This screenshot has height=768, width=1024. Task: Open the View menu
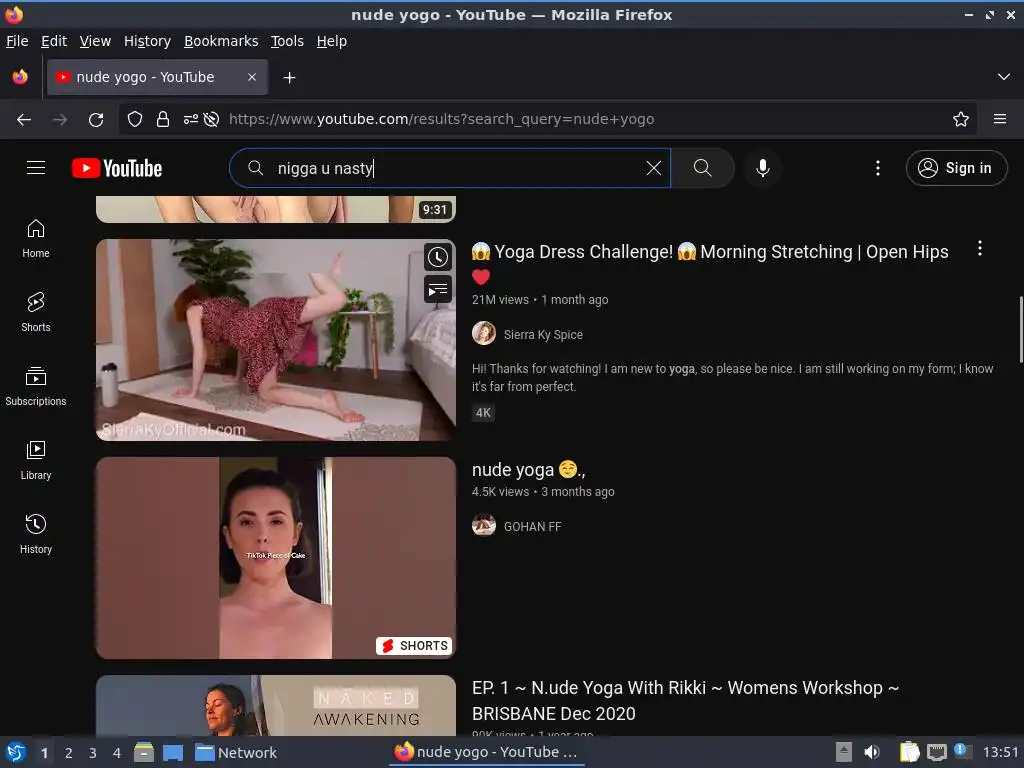point(95,41)
